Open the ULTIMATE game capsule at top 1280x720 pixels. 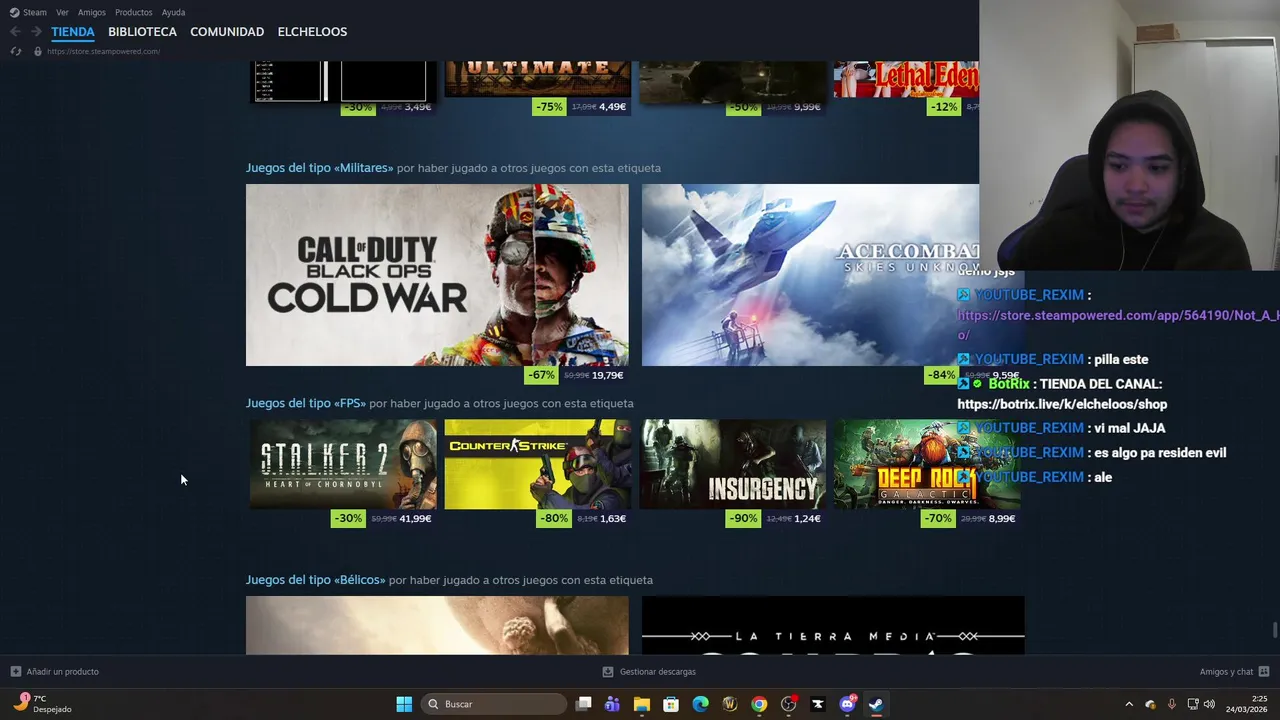(538, 80)
